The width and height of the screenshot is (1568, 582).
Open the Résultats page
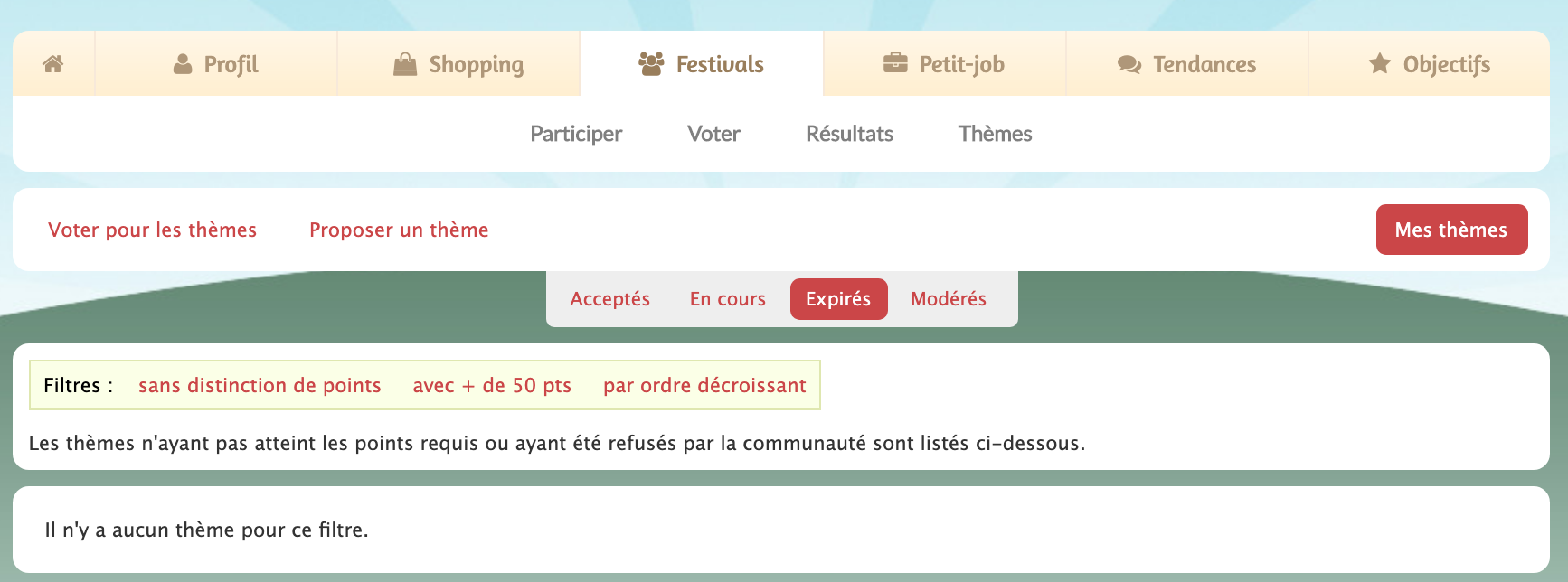point(849,134)
